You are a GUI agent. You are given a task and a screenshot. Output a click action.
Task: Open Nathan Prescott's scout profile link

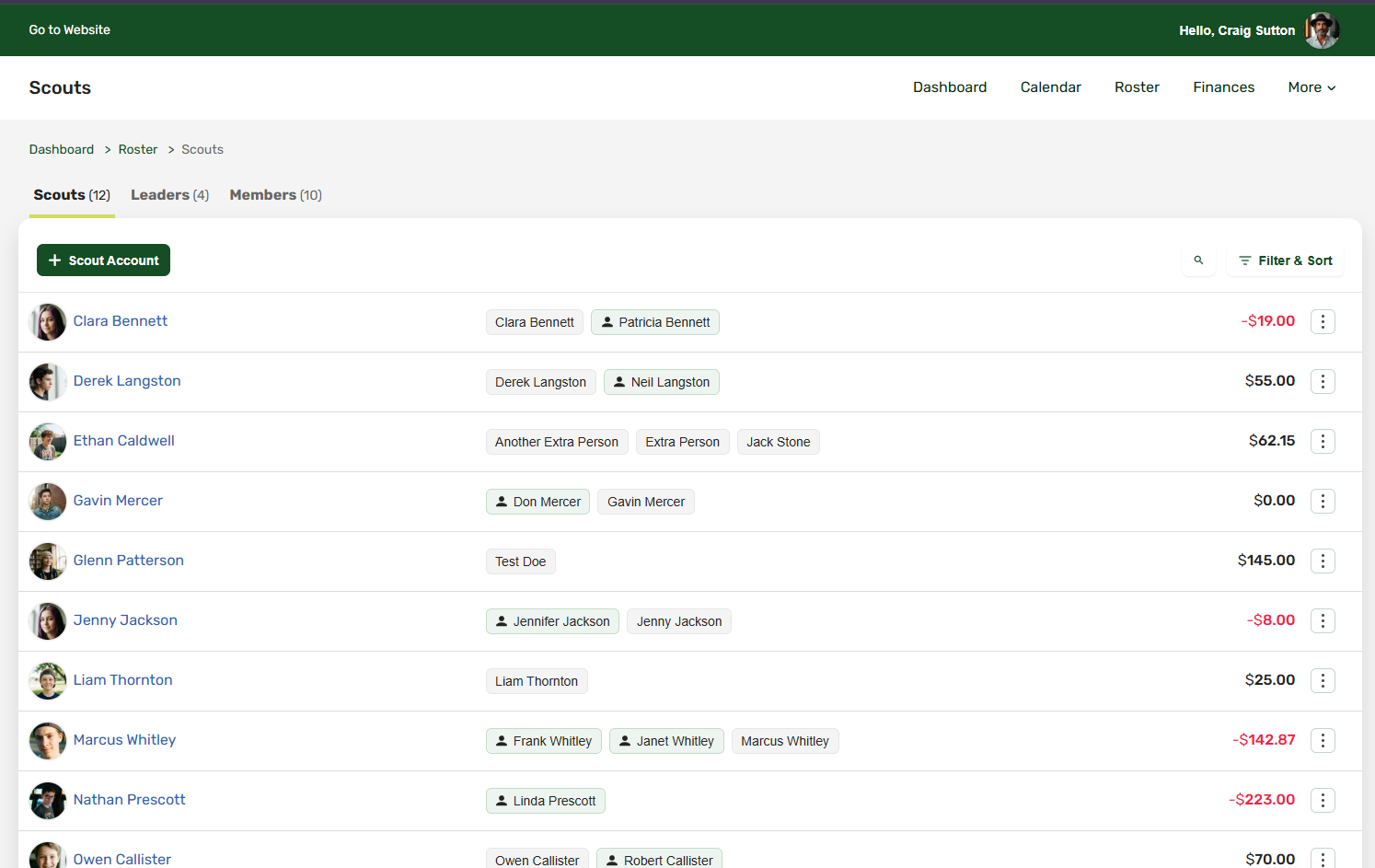130,800
